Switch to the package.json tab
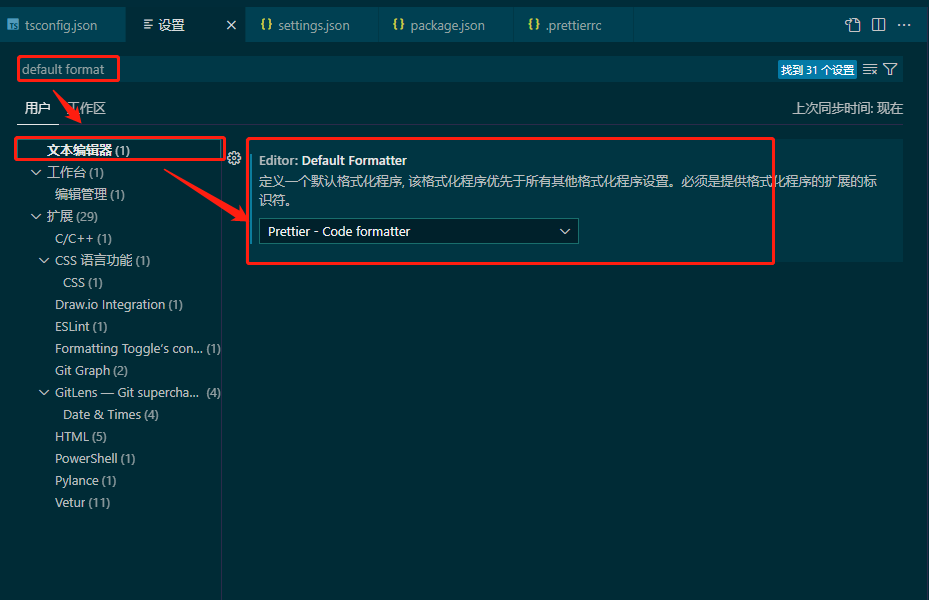Viewport: 929px width, 600px height. click(x=444, y=24)
